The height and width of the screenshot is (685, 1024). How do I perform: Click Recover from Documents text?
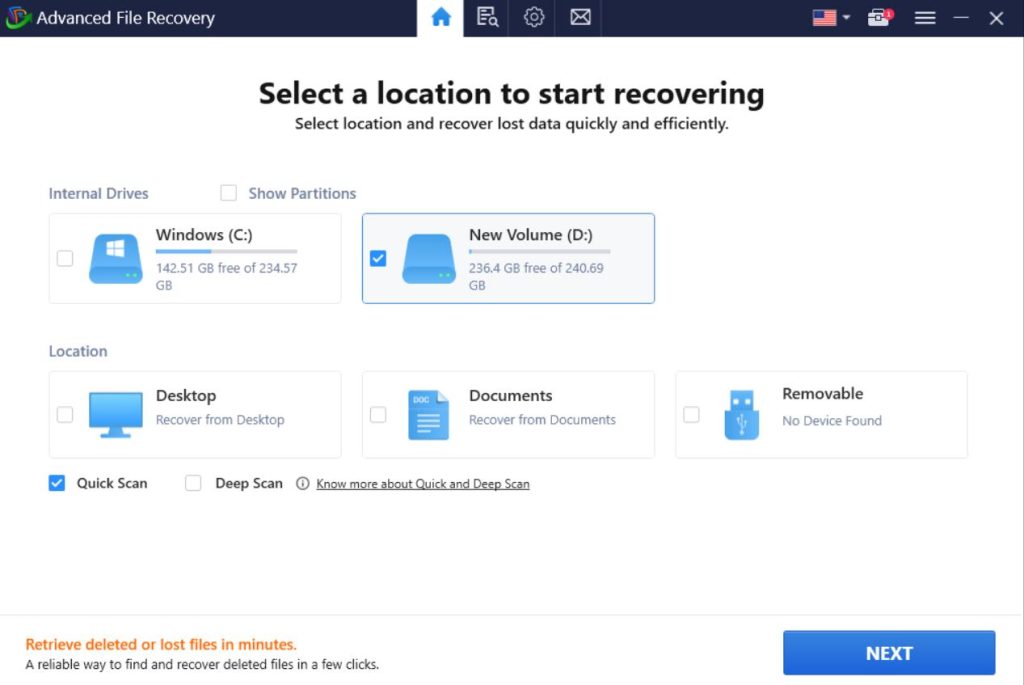[542, 420]
